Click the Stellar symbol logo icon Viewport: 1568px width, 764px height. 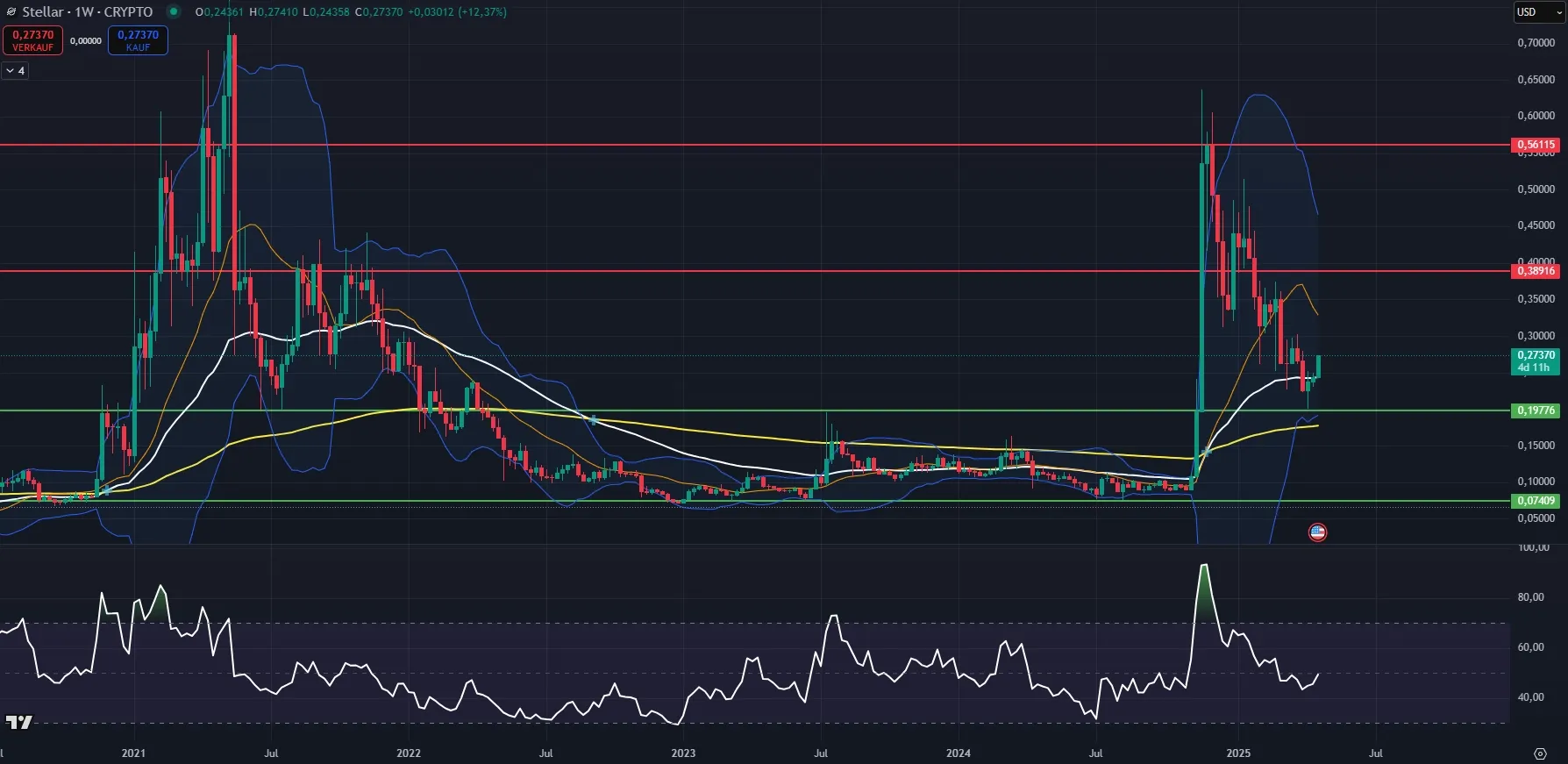coord(11,12)
